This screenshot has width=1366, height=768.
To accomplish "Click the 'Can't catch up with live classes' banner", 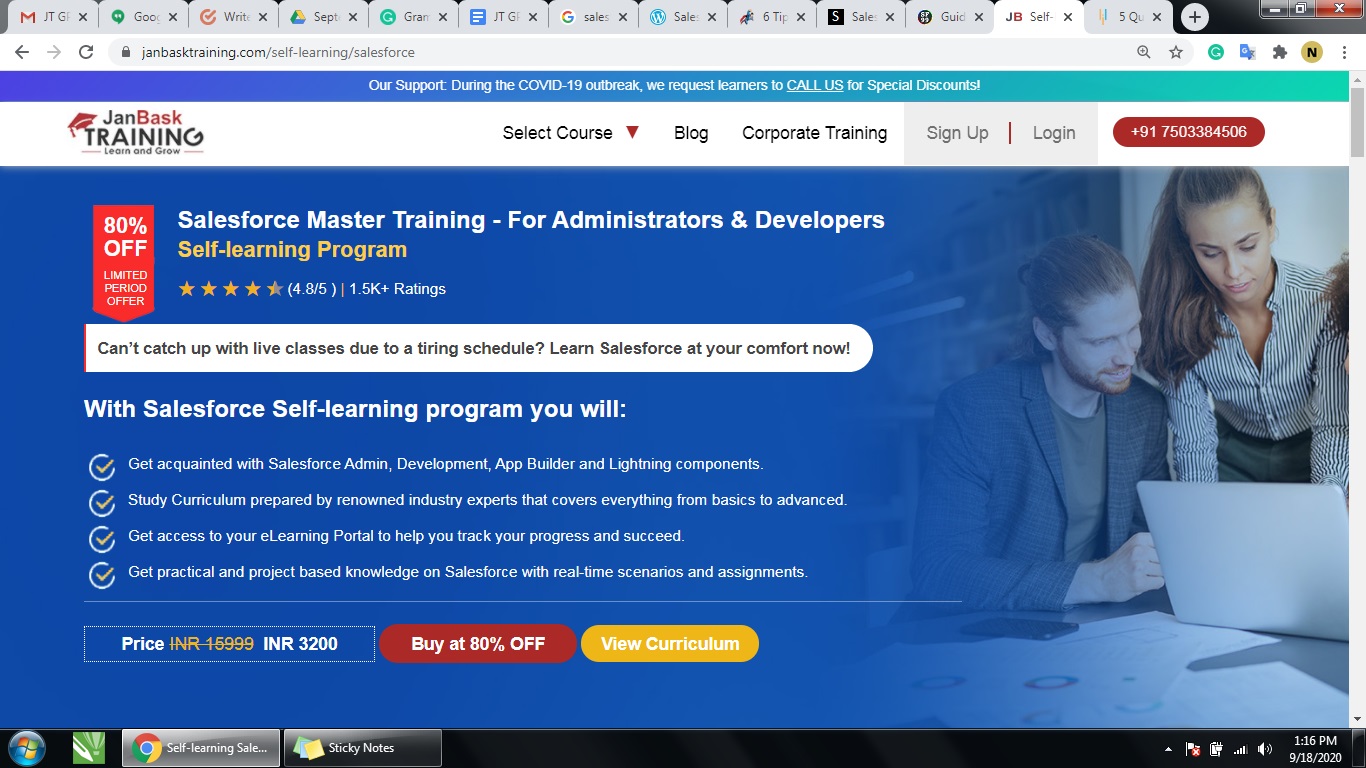I will click(479, 348).
